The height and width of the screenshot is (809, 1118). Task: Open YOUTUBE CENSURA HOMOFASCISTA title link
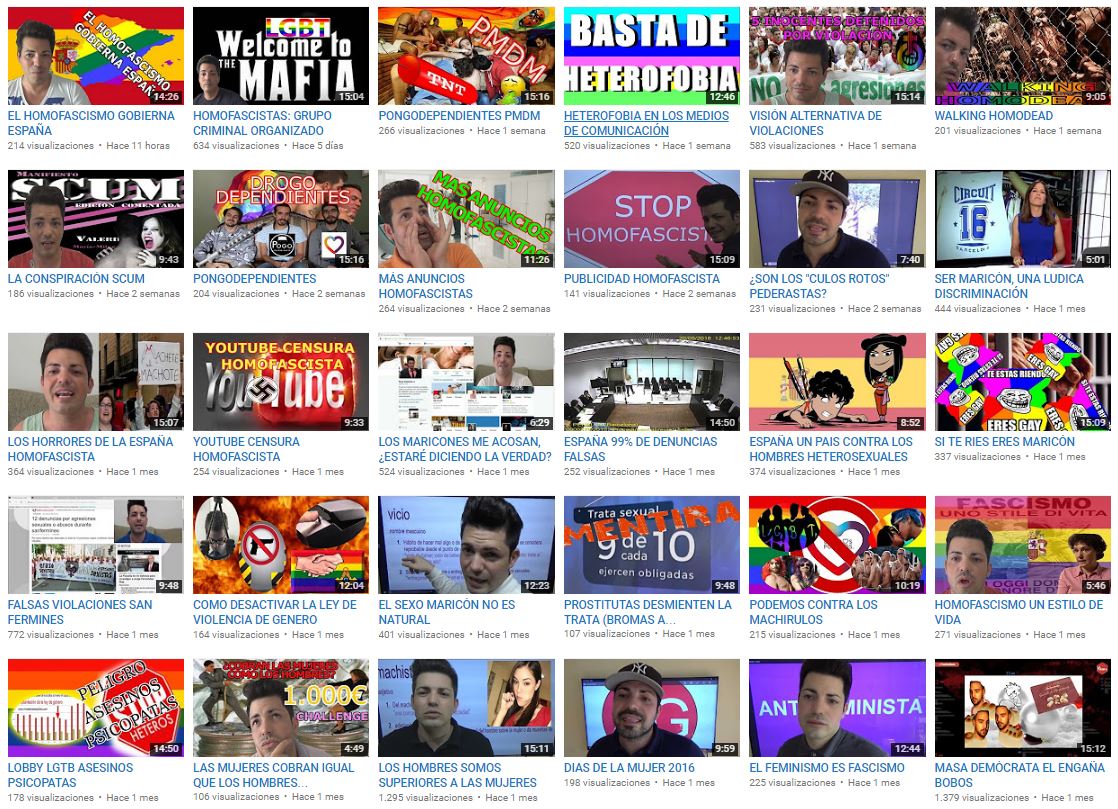(246, 449)
